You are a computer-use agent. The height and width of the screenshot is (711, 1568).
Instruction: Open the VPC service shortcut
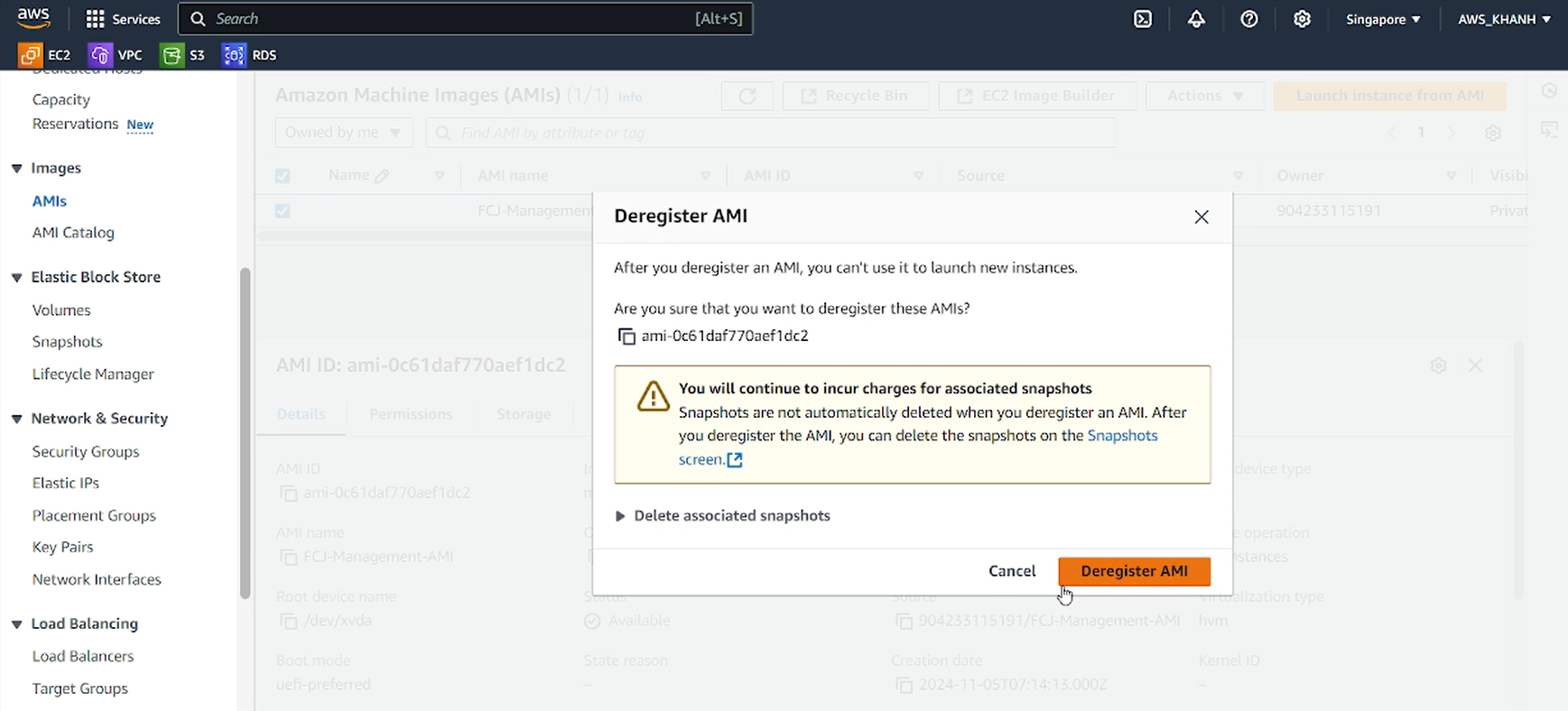pos(116,55)
